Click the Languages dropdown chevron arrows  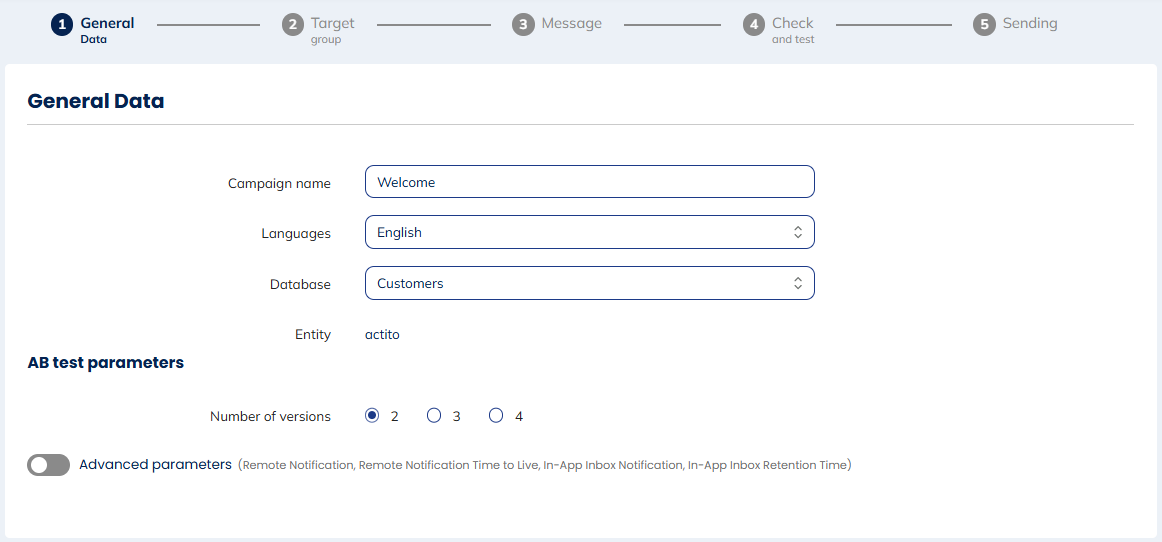(x=798, y=232)
